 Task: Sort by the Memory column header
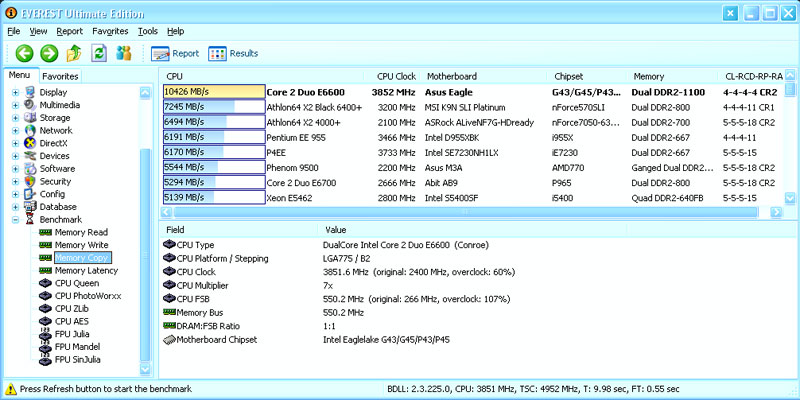[x=672, y=77]
